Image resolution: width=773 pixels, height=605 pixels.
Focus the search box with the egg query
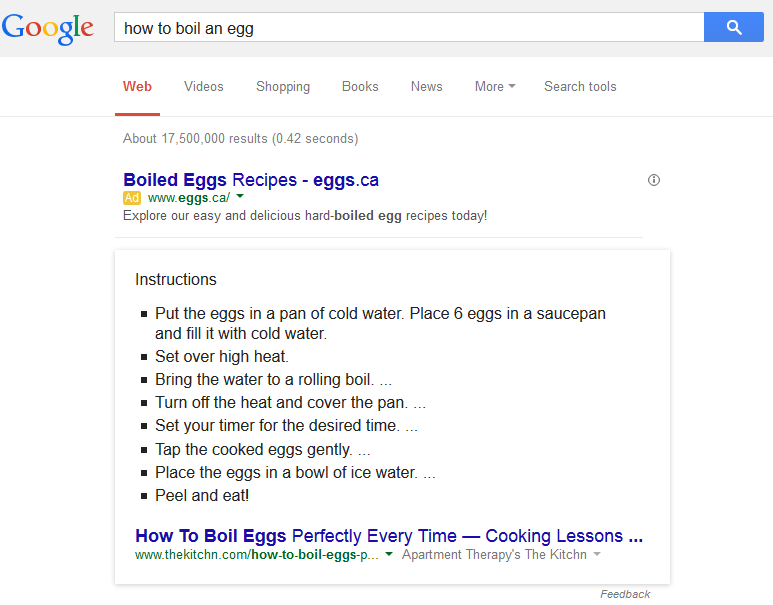pyautogui.click(x=408, y=28)
